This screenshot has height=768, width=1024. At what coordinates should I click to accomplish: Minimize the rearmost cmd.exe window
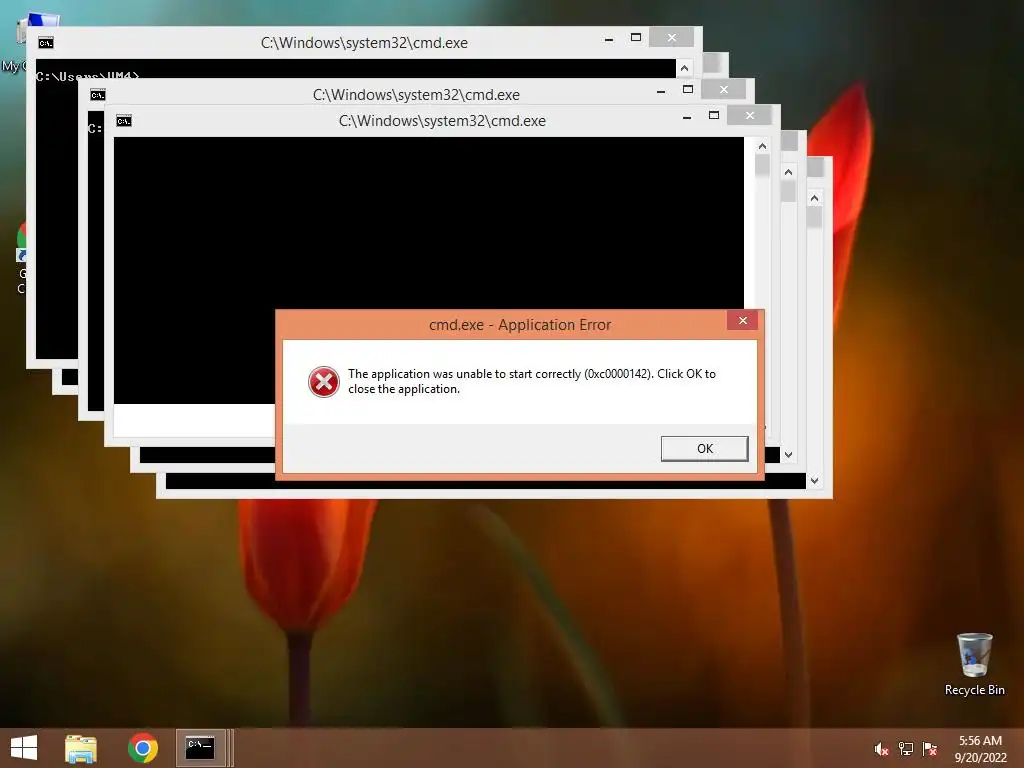tap(609, 39)
